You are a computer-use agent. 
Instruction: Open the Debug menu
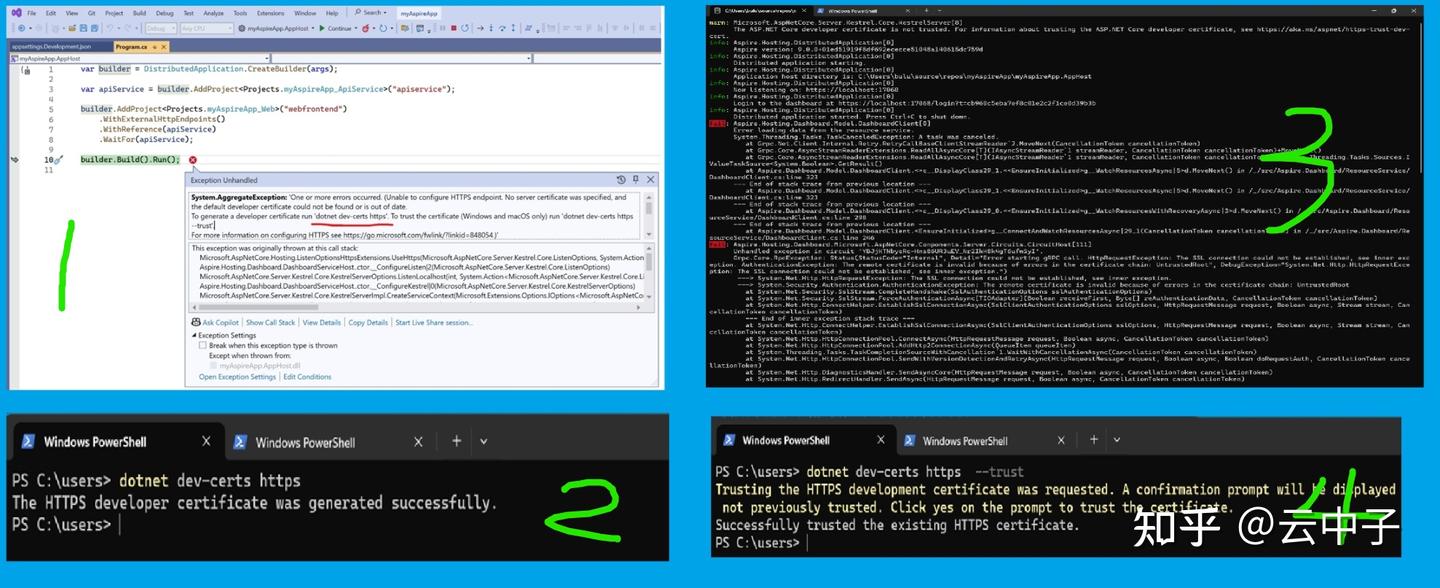click(x=164, y=15)
